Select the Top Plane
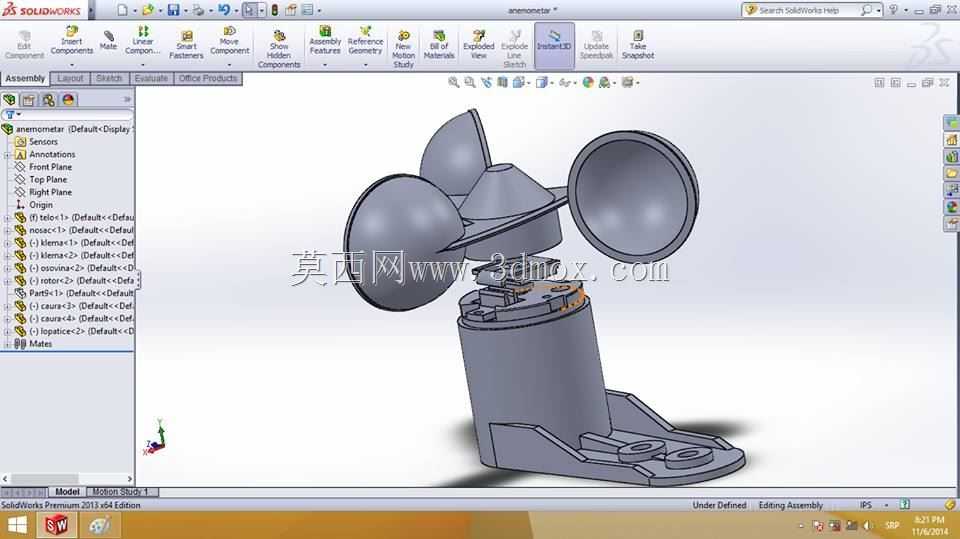 pyautogui.click(x=48, y=179)
